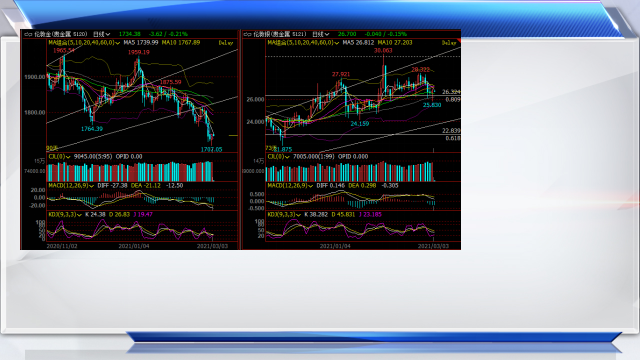Open KDJ(9,3,3) dropdown on silver chart
The image size is (640, 360).
284,215
